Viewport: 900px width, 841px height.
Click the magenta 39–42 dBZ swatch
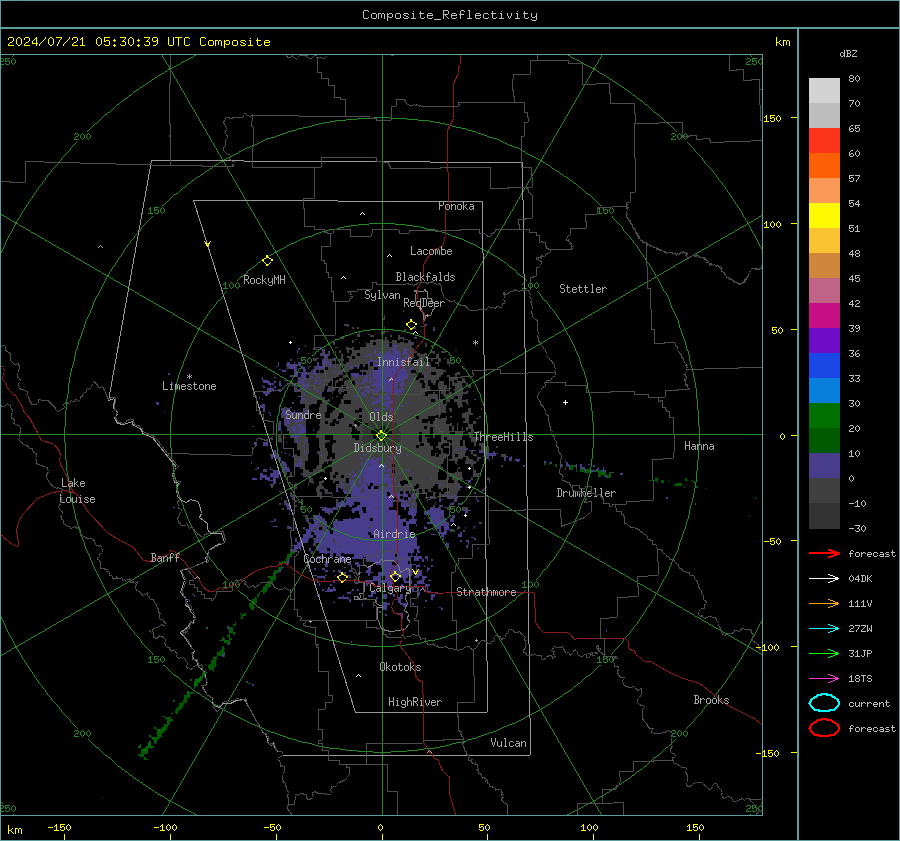click(824, 316)
